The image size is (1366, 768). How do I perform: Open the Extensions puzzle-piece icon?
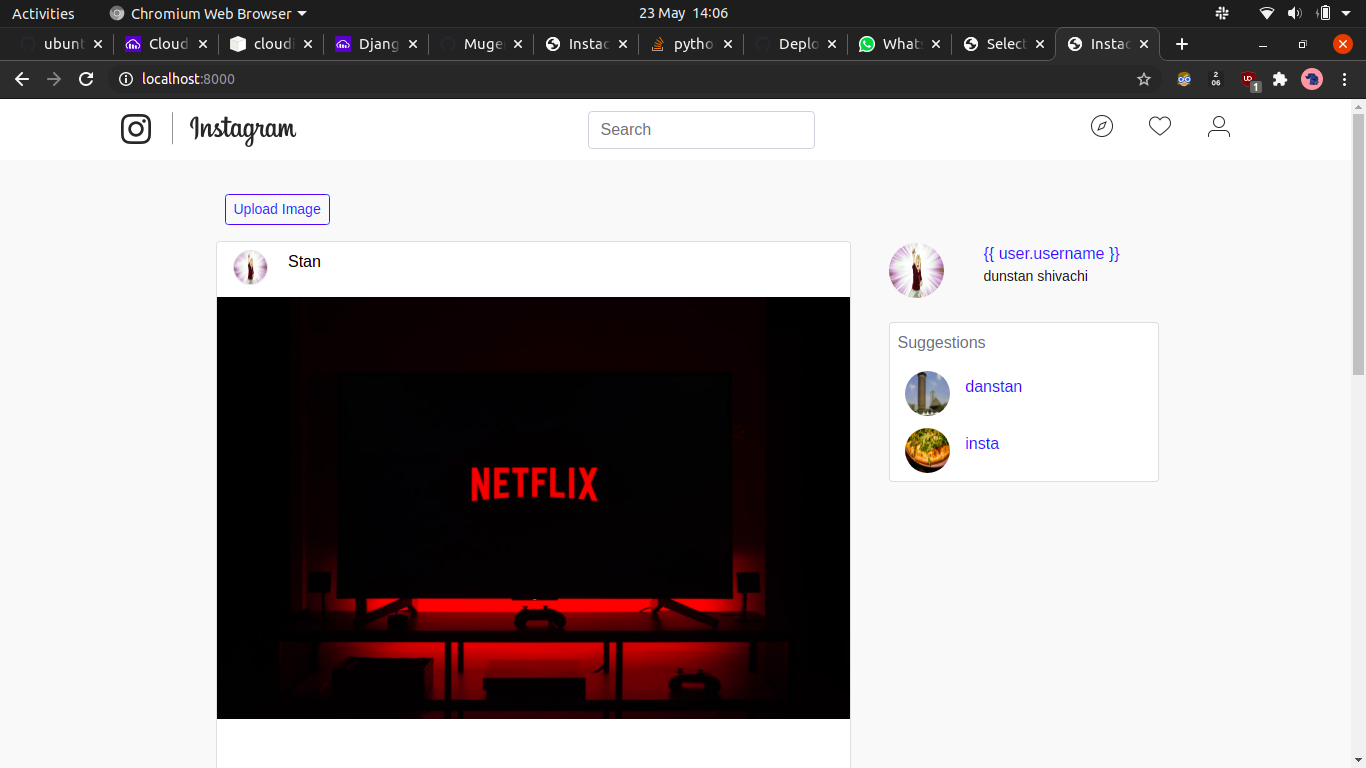(1280, 79)
